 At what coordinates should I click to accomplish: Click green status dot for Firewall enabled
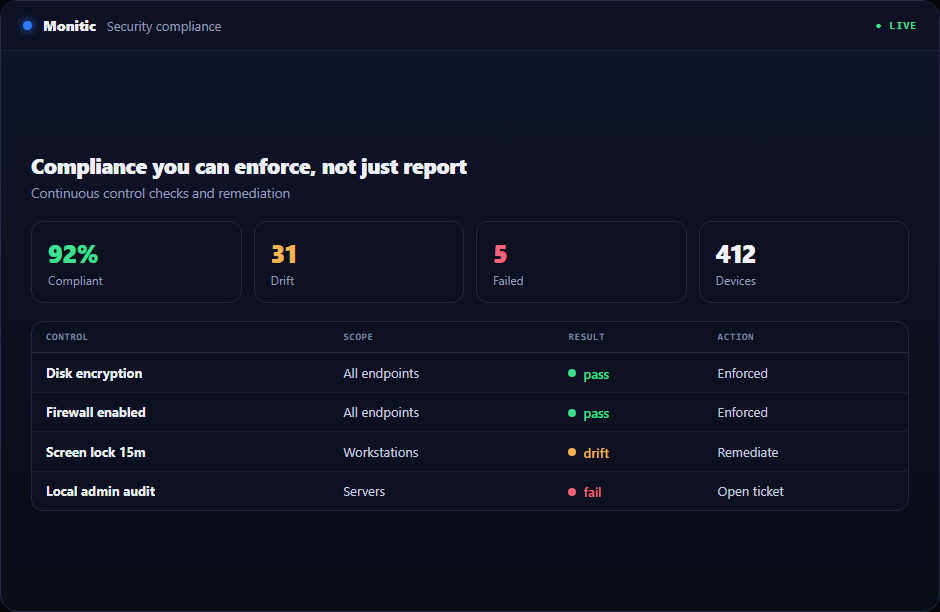(x=572, y=413)
